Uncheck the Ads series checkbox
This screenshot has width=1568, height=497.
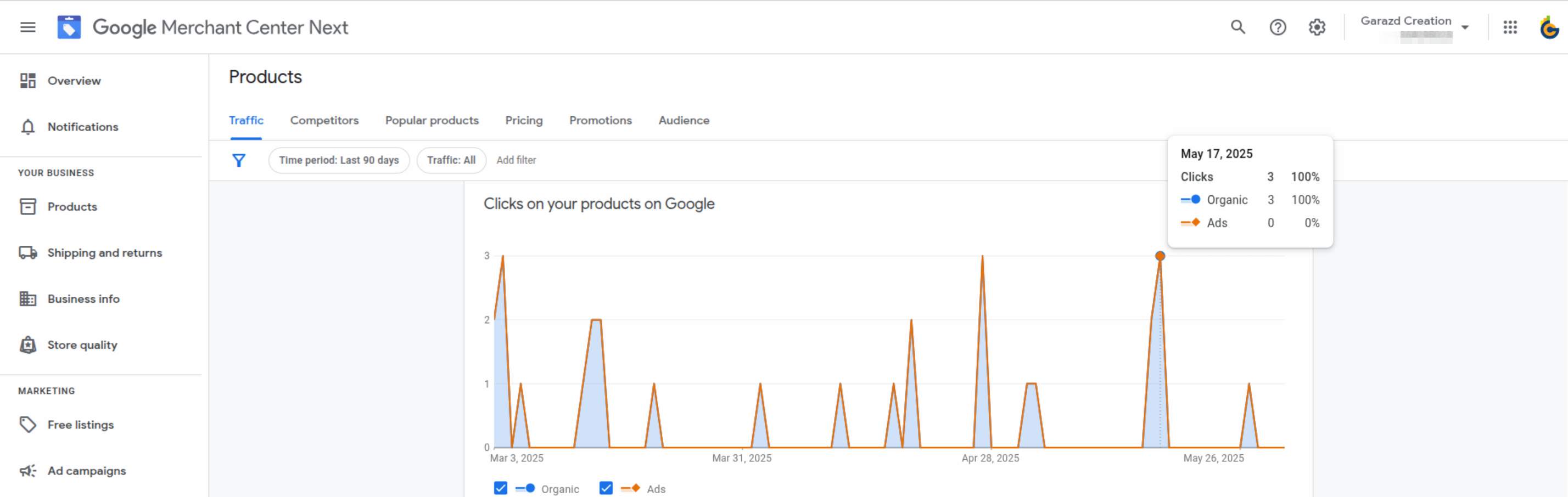click(606, 488)
